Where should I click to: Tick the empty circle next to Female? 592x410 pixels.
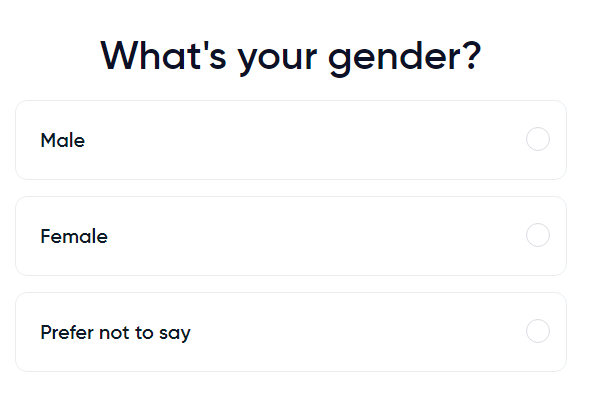coord(538,235)
